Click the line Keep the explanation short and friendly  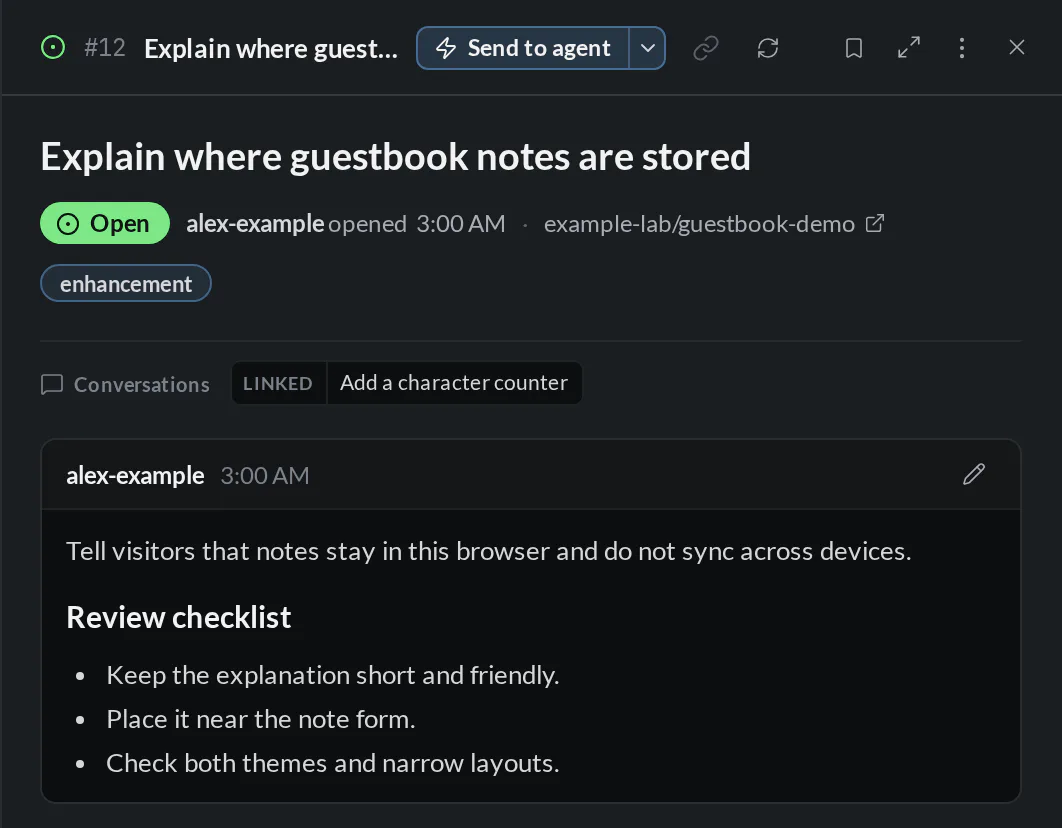point(333,676)
